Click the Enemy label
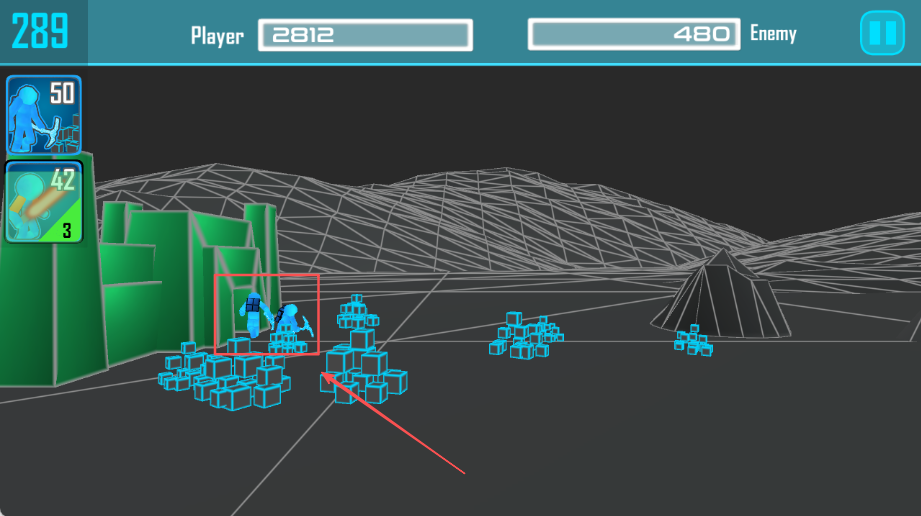Image resolution: width=921 pixels, height=516 pixels. click(773, 34)
